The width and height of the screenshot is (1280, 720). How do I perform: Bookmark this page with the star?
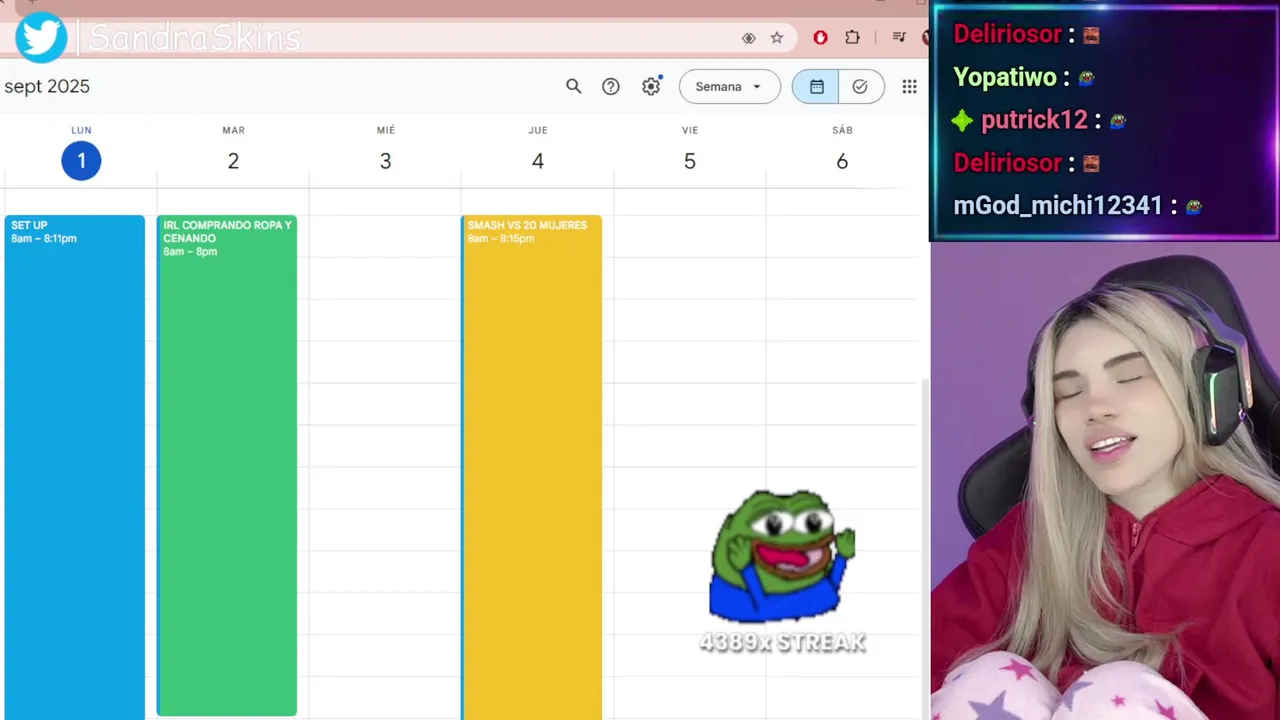777,38
